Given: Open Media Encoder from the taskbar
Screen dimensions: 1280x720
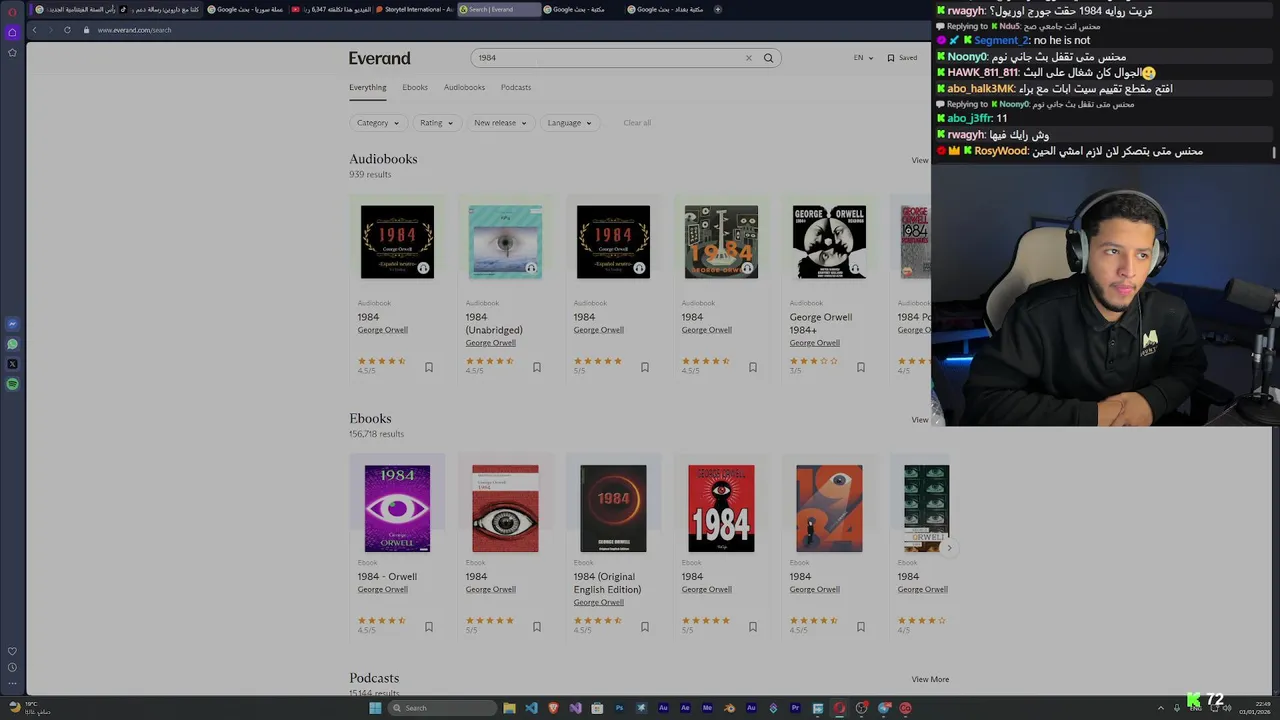Looking at the screenshot, I should point(707,708).
